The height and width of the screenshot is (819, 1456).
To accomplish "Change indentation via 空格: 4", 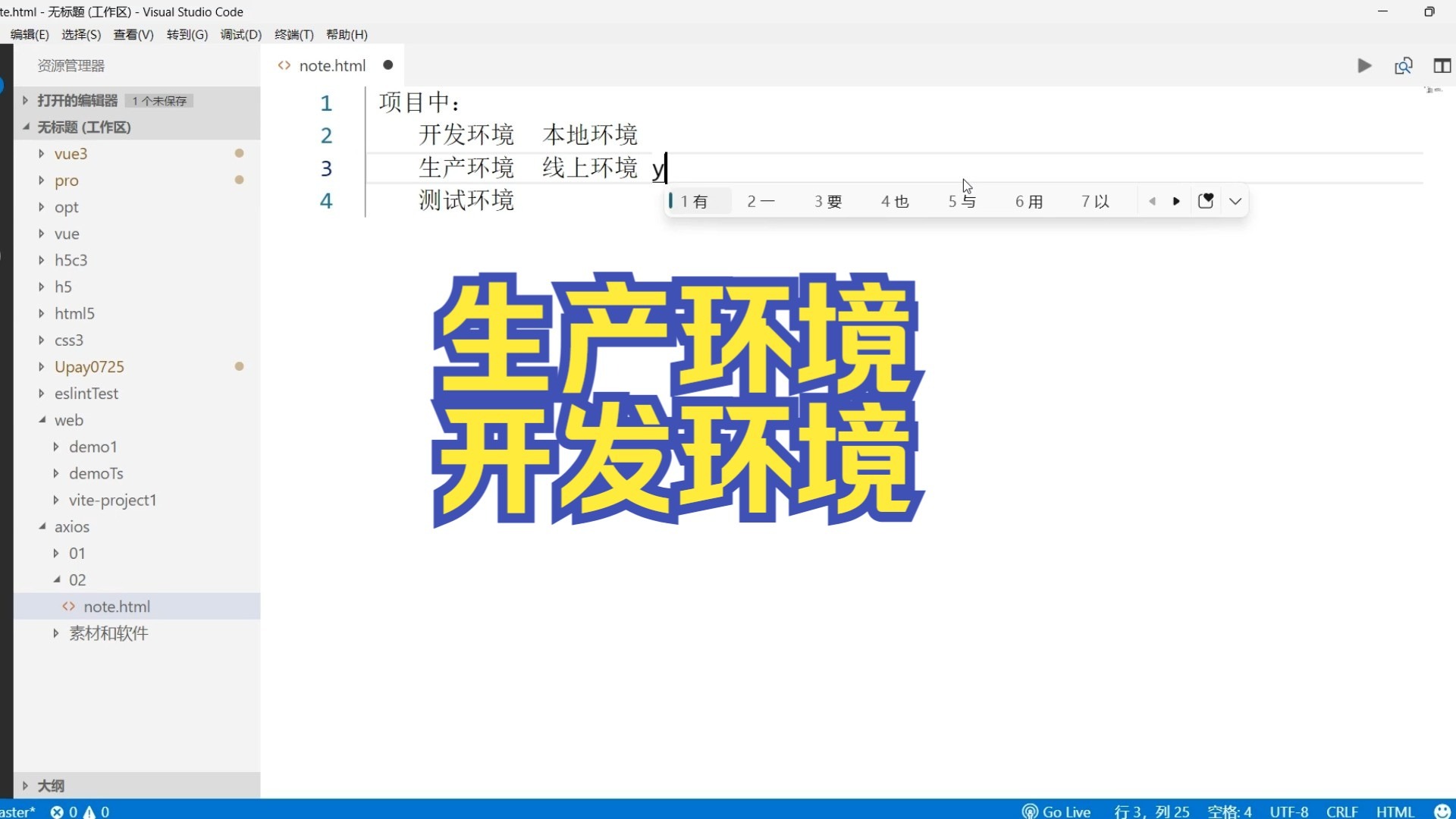I will tap(1229, 811).
